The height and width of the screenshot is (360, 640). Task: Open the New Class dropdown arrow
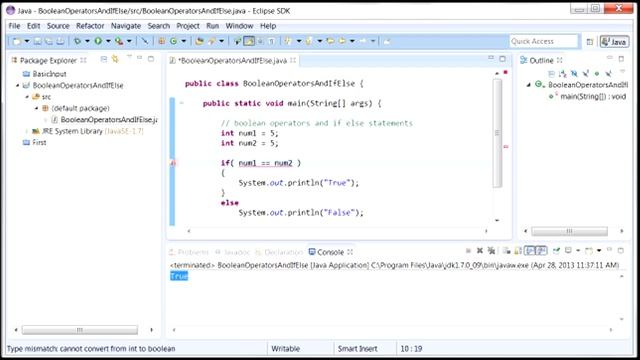tap(184, 41)
